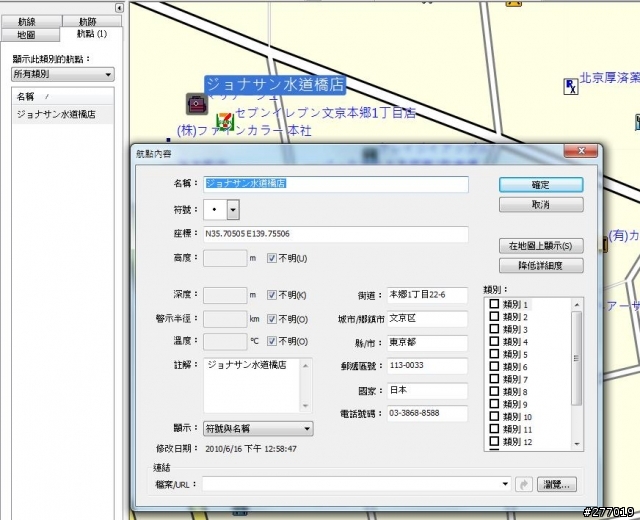Open the 所有類別 category dropdown
640x520 pixels.
coord(63,74)
